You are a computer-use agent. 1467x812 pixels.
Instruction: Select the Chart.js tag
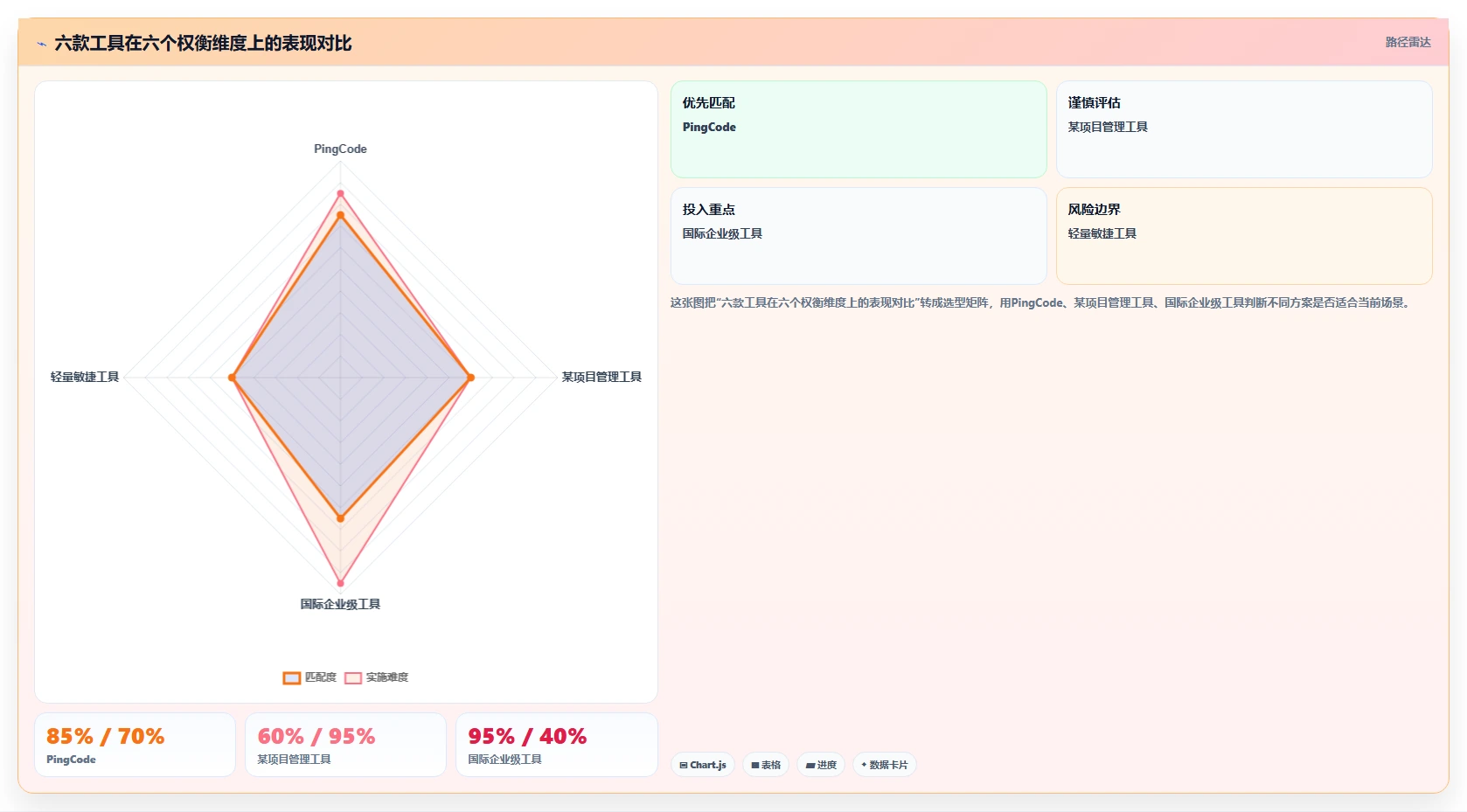[703, 765]
